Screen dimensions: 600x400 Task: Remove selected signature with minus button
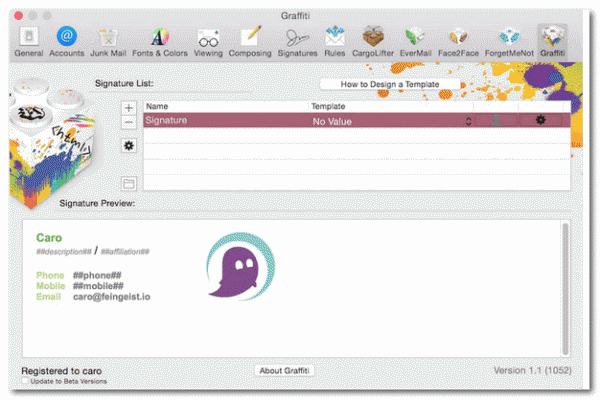(129, 122)
